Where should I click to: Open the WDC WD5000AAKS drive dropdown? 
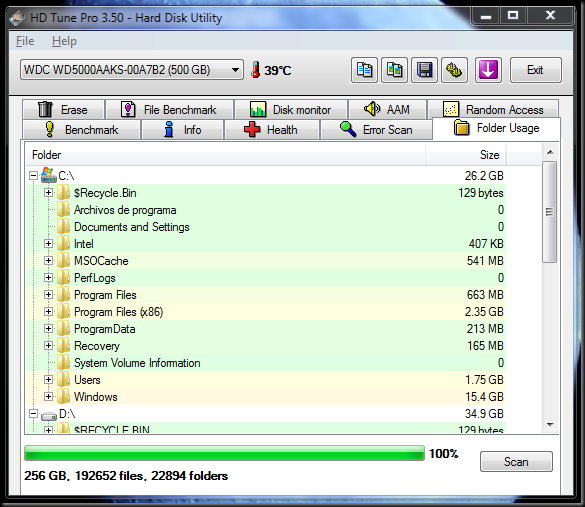point(132,70)
